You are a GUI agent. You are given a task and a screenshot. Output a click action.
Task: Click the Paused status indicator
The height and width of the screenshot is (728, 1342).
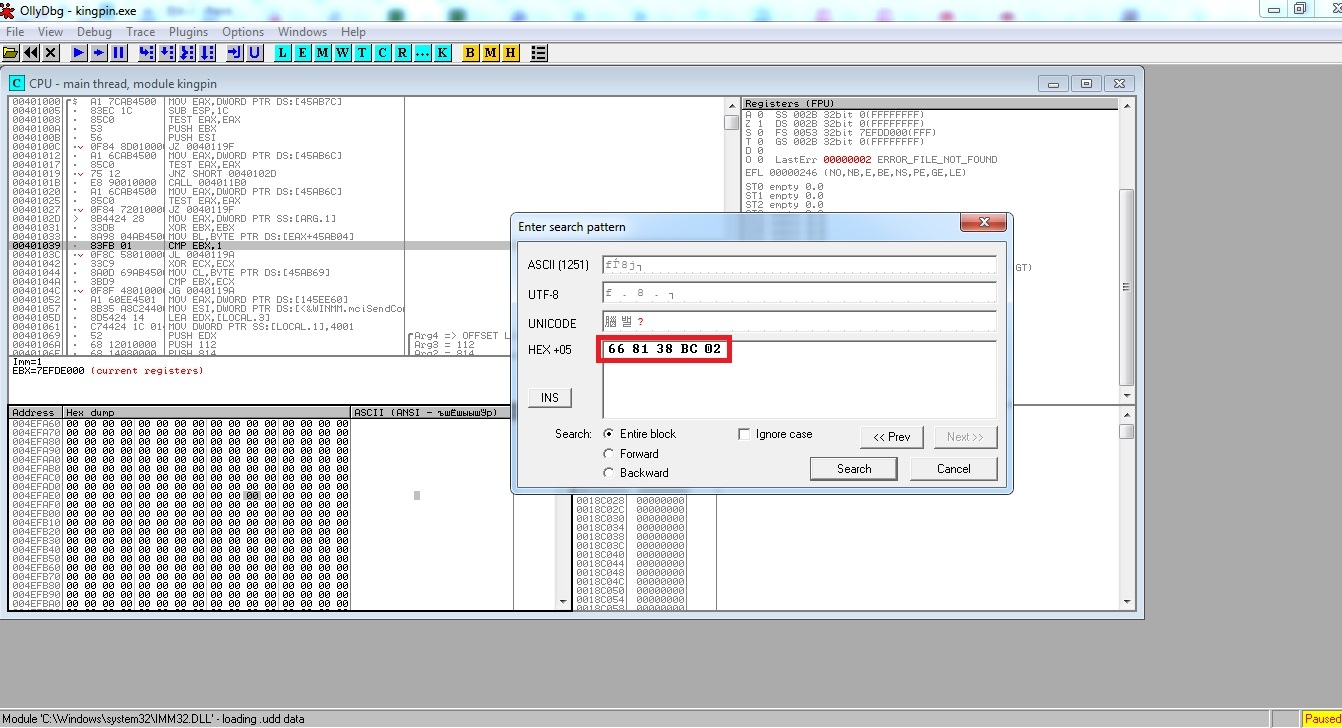(1322, 719)
